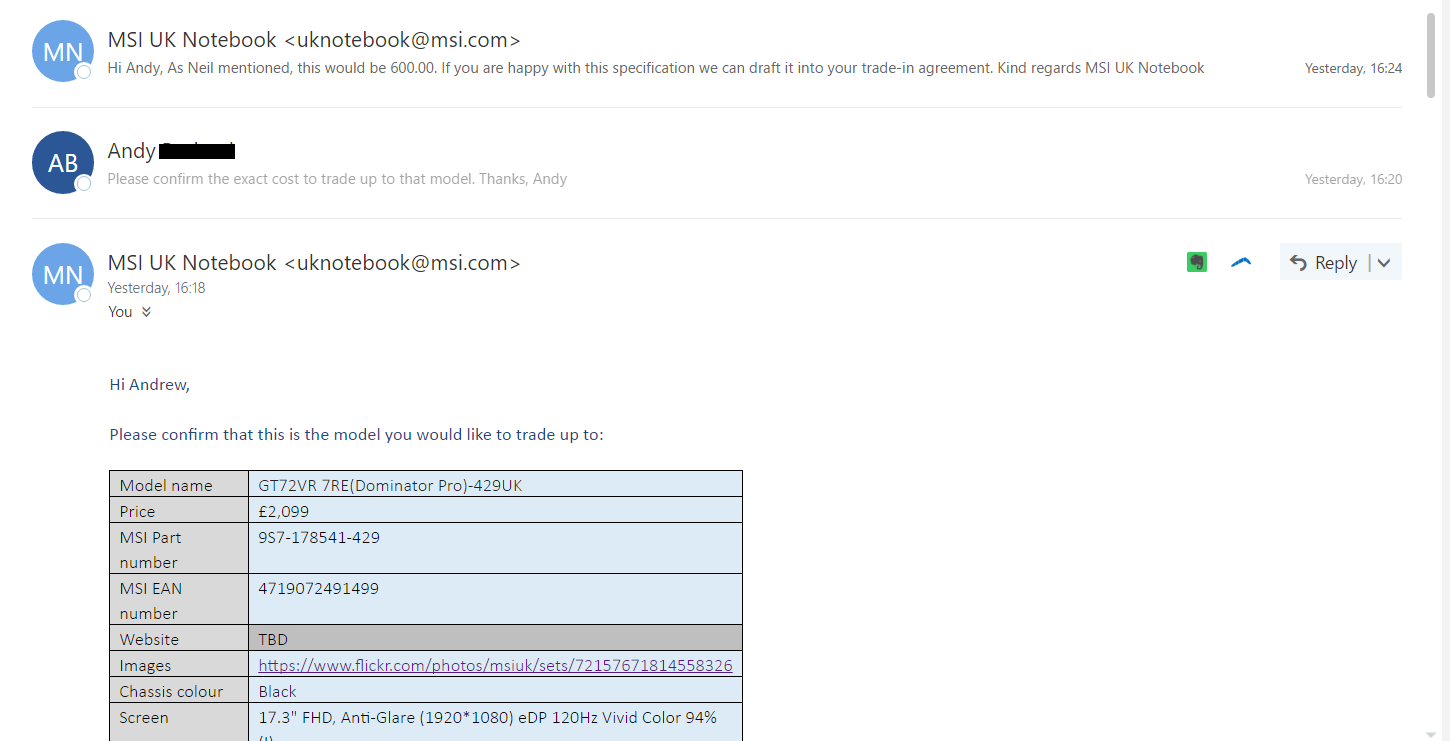The width and height of the screenshot is (1450, 741).
Task: Click the MN avatar on the 16:18 message
Action: tap(63, 273)
